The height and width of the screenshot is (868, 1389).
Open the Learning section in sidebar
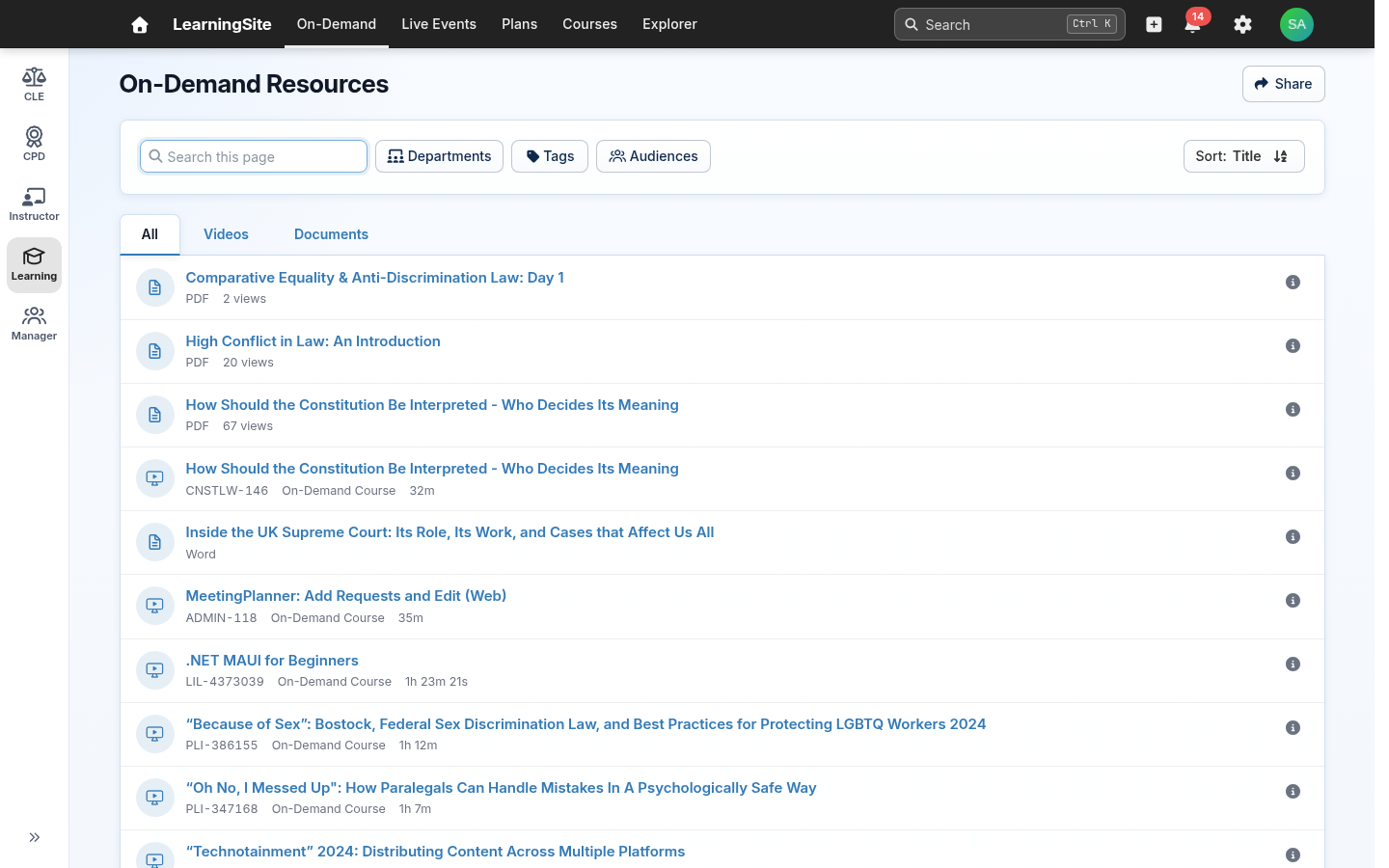tap(34, 264)
